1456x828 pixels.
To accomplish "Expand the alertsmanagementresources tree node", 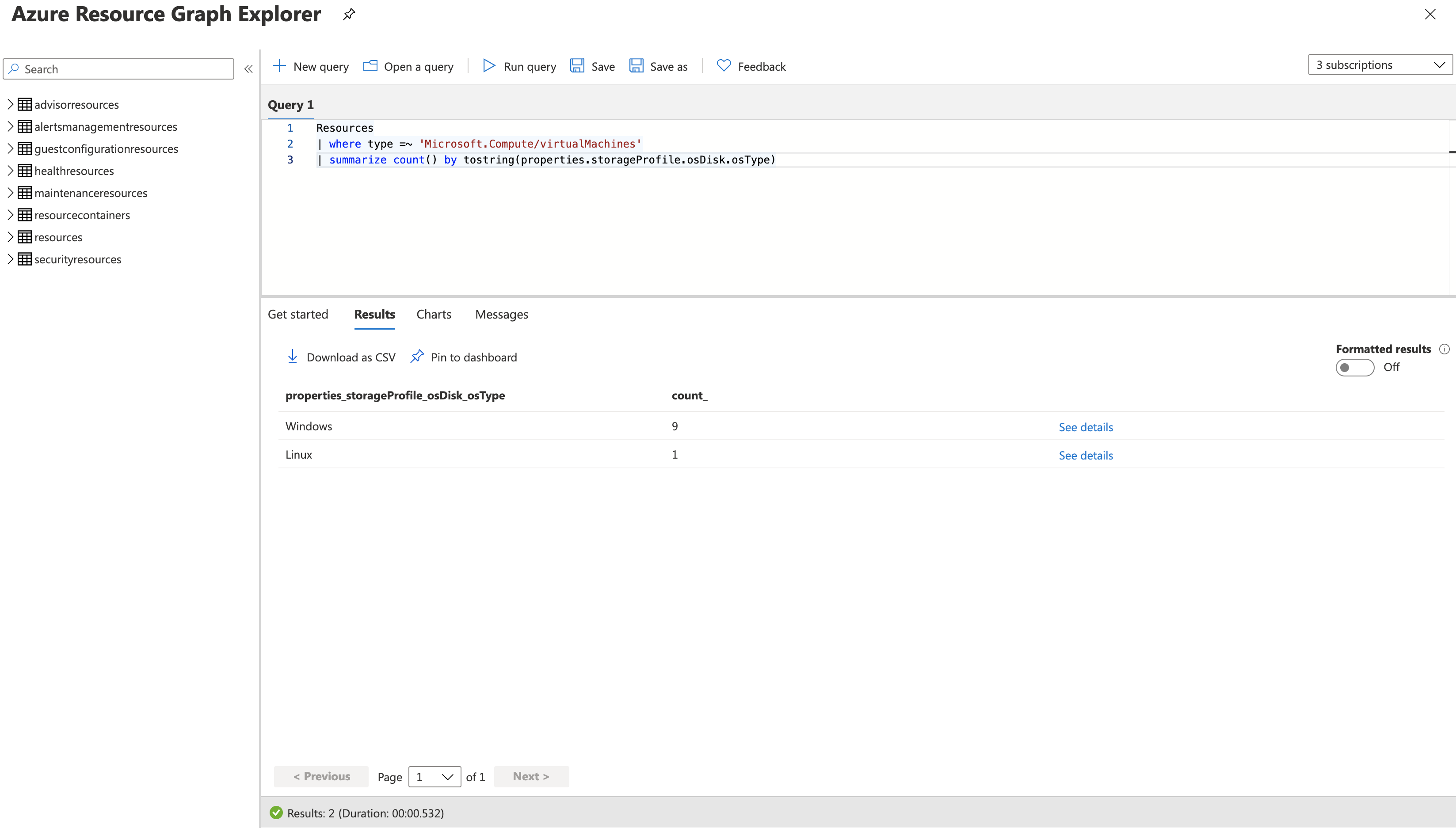I will [x=10, y=126].
